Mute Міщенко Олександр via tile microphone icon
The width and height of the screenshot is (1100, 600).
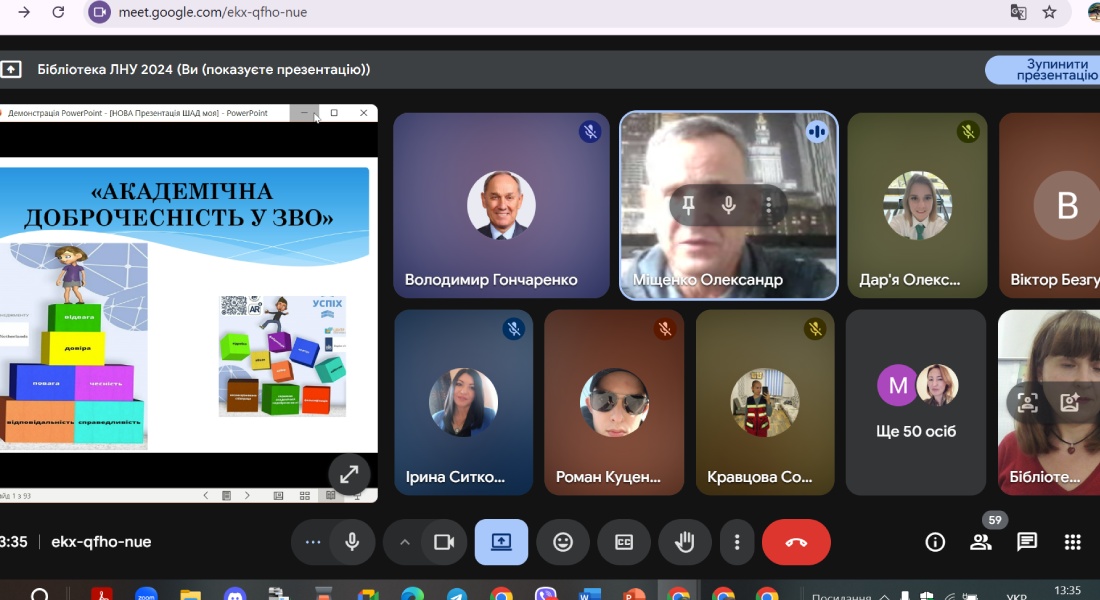729,205
